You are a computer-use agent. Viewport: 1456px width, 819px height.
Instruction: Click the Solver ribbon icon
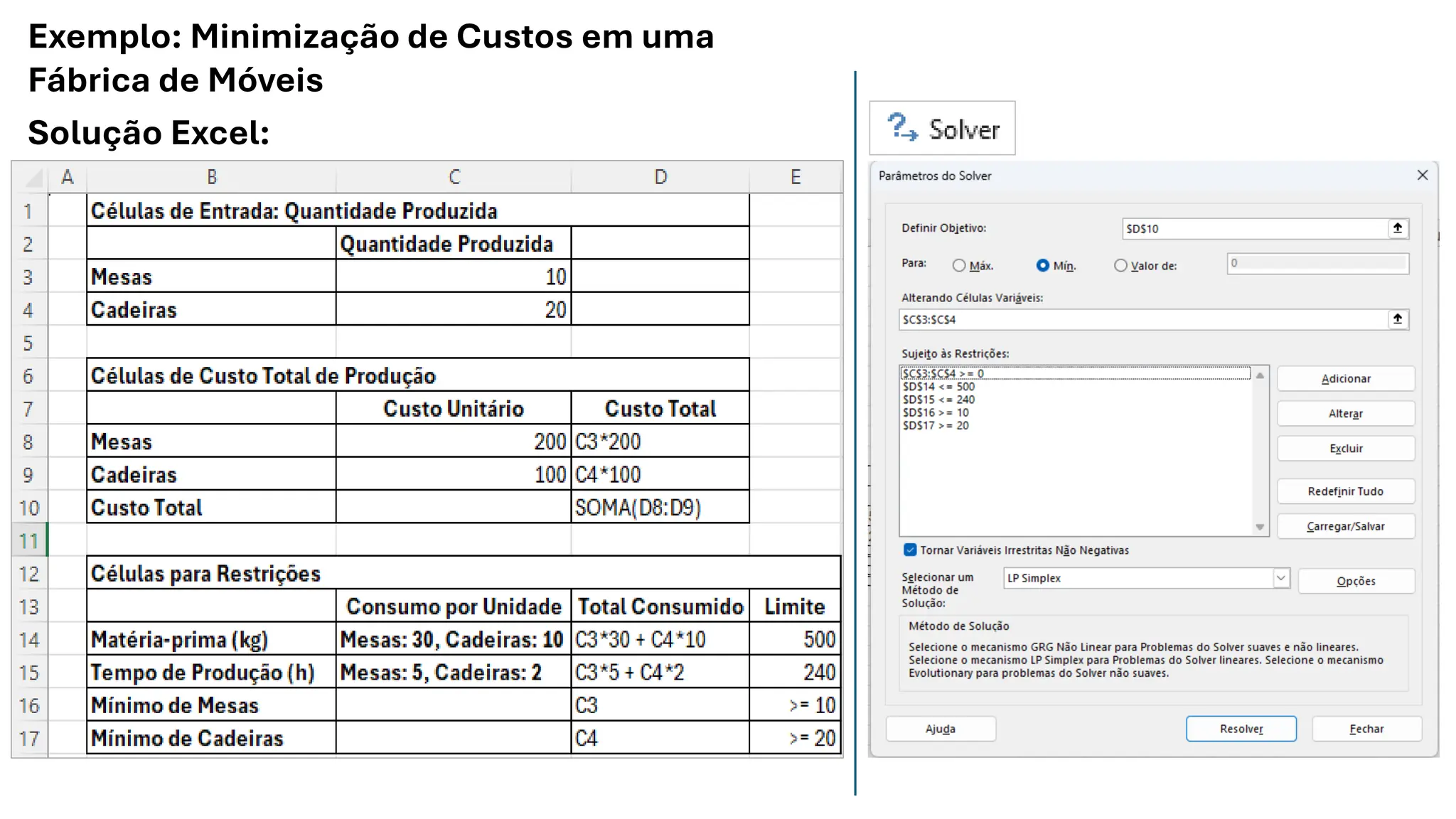coord(942,129)
